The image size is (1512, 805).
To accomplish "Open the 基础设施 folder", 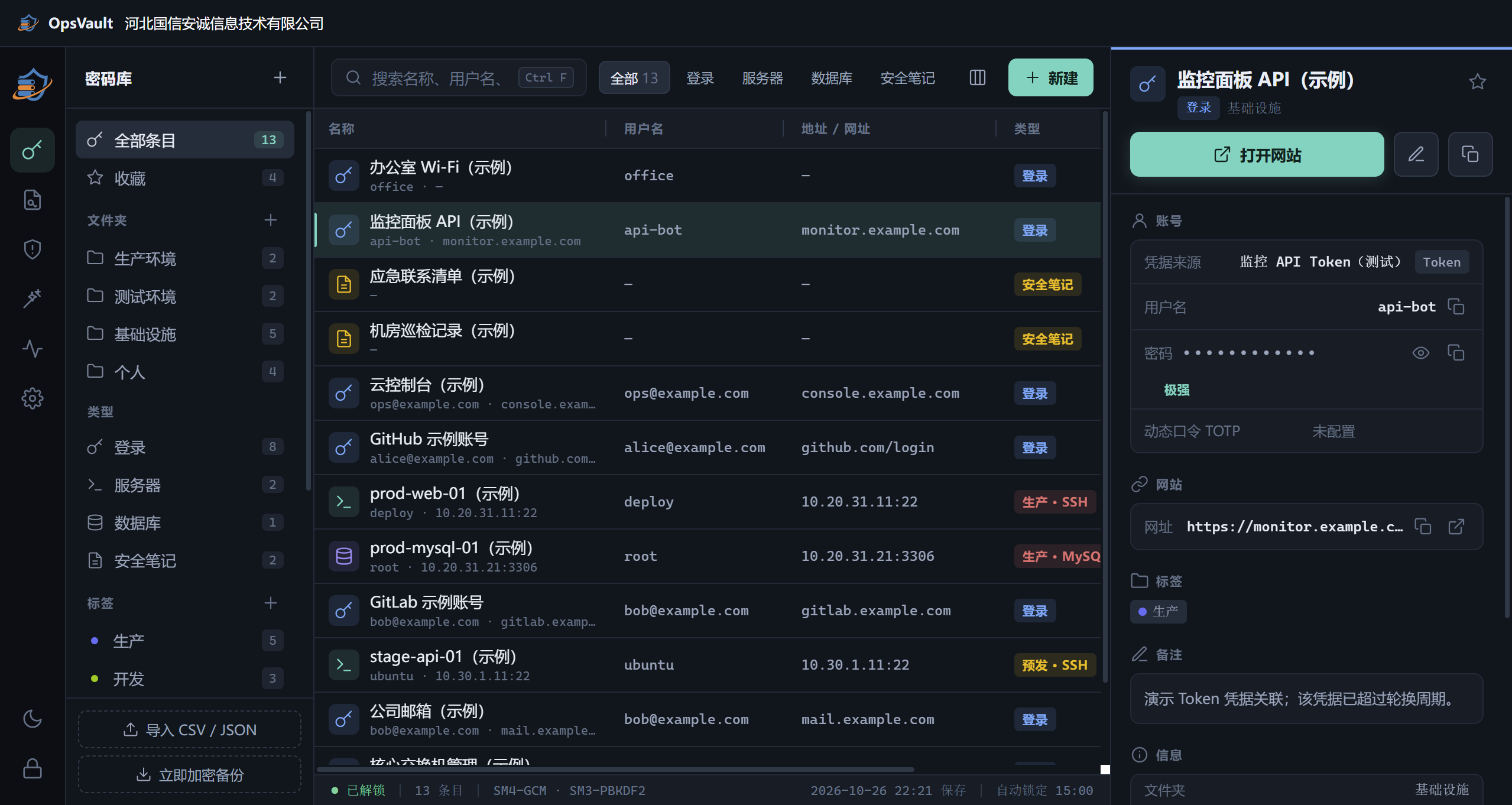I will 185,333.
